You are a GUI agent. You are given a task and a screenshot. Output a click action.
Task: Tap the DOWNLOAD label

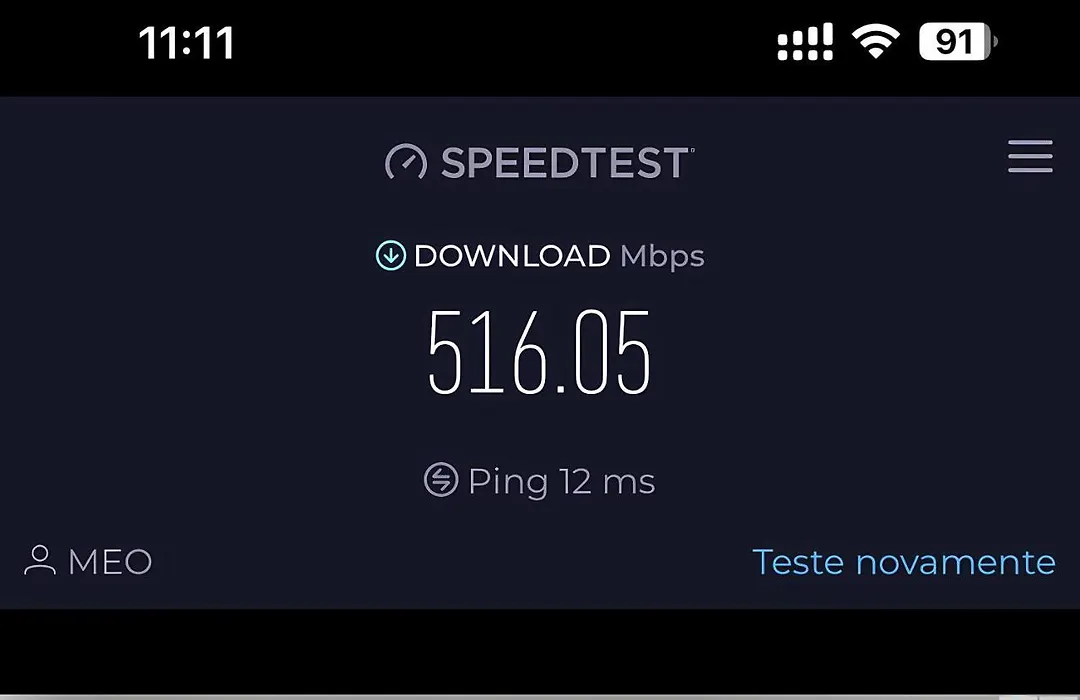point(512,256)
